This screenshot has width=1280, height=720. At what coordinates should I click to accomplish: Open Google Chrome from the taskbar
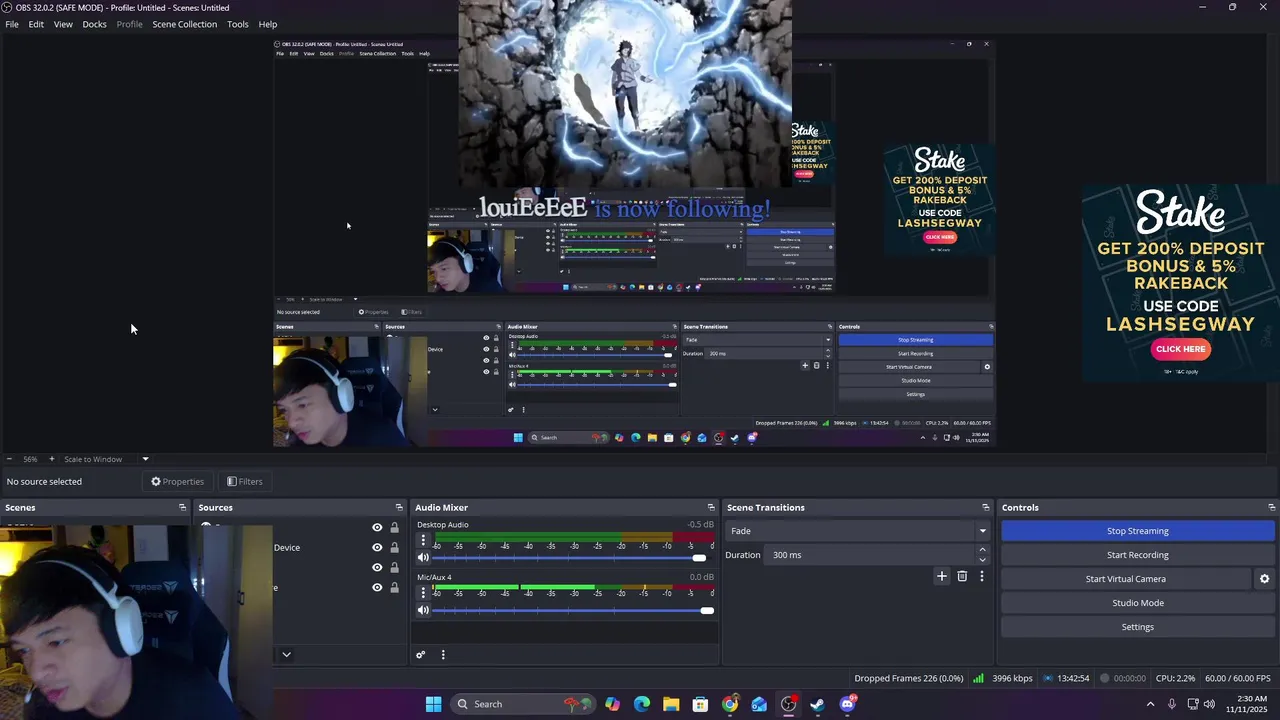pos(730,704)
